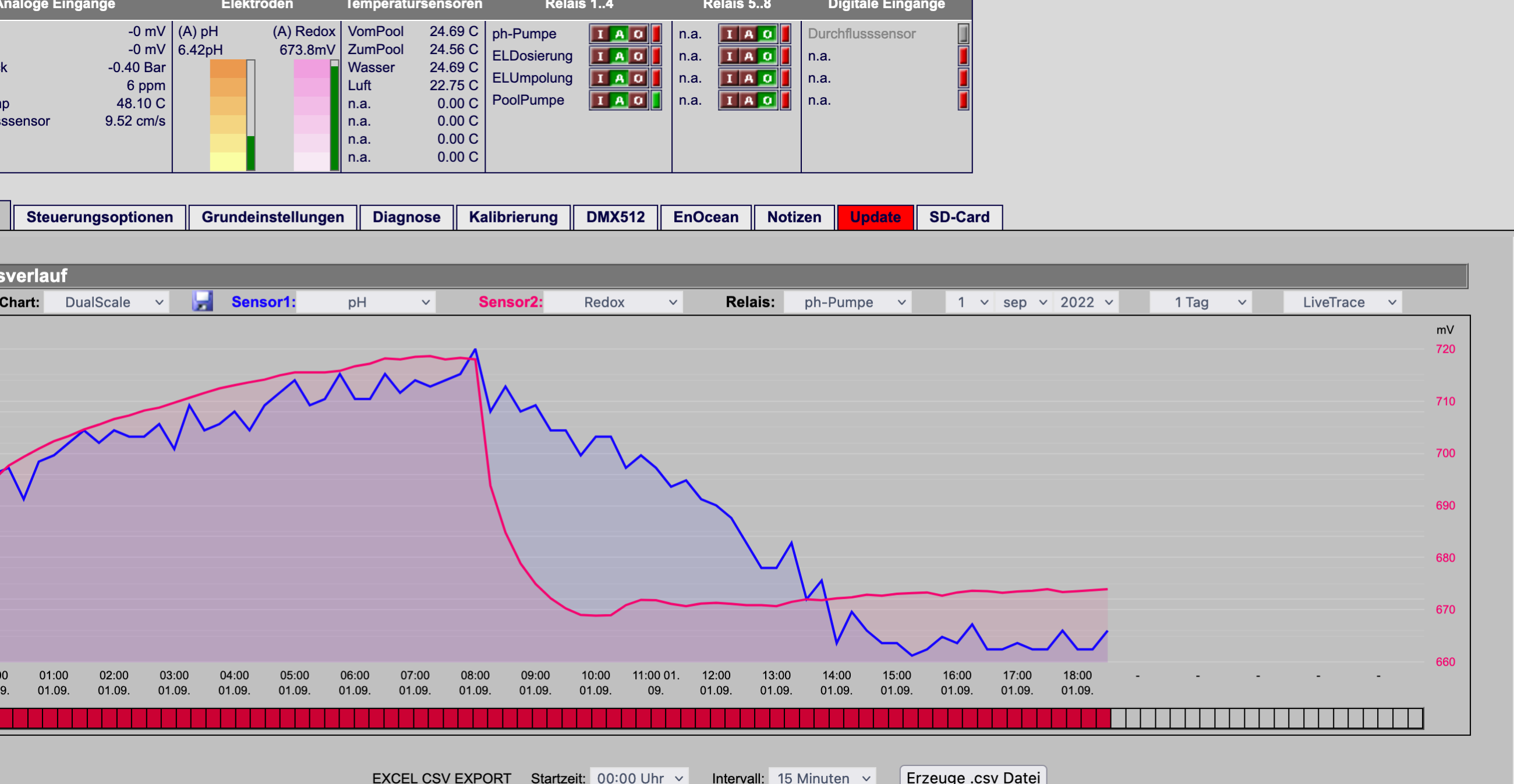
Task: Open the Intervall dropdown showing 15 Minuten
Action: [x=822, y=776]
